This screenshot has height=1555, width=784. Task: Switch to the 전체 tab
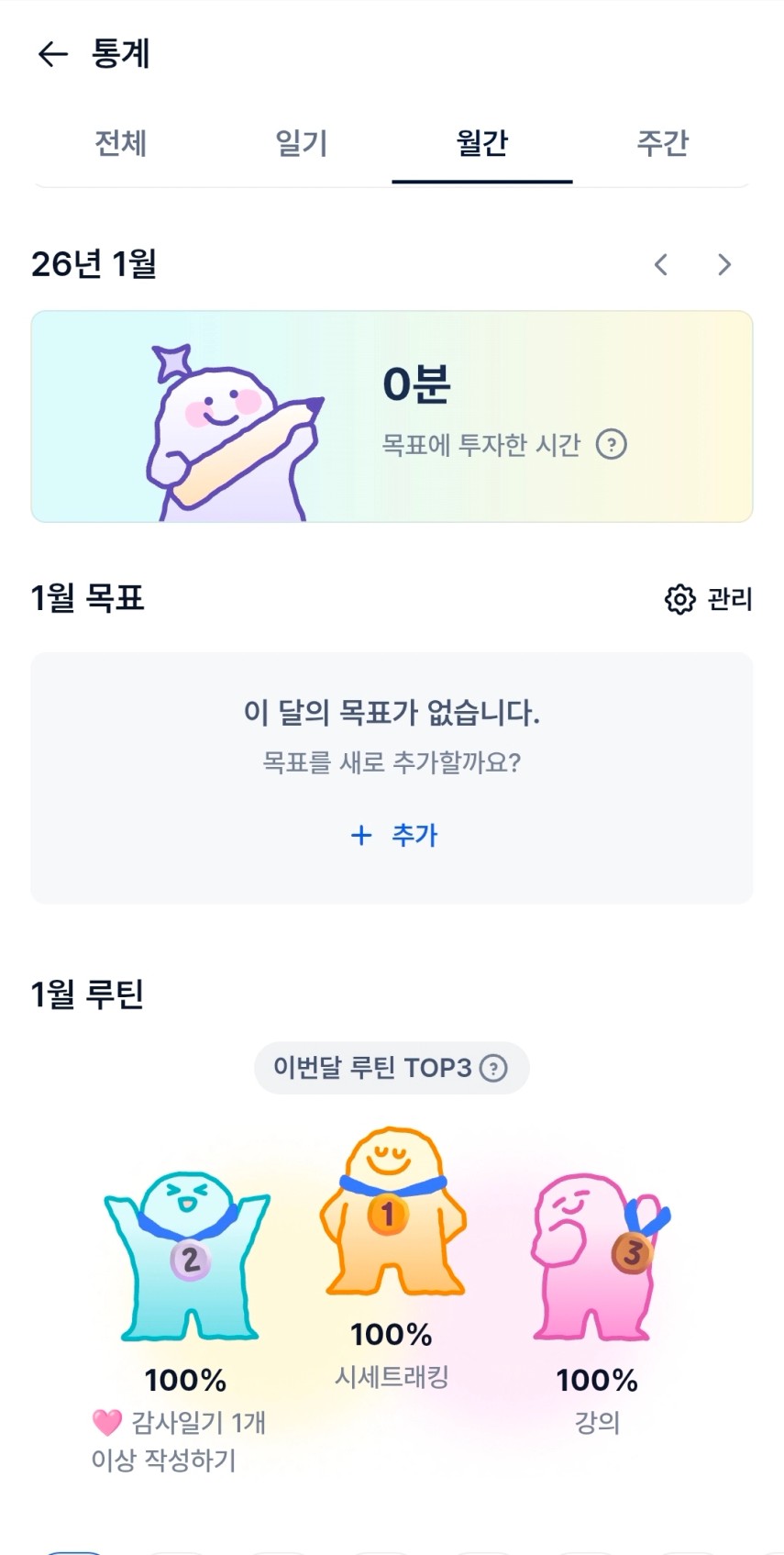(x=120, y=143)
